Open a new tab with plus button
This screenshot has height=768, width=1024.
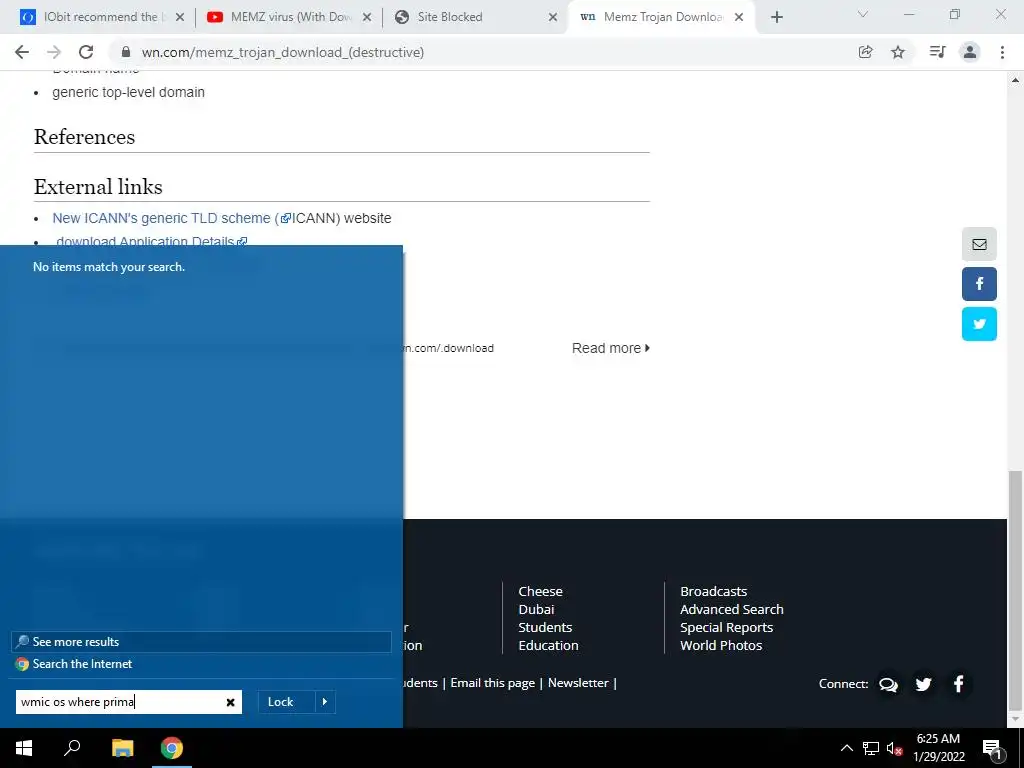click(776, 18)
